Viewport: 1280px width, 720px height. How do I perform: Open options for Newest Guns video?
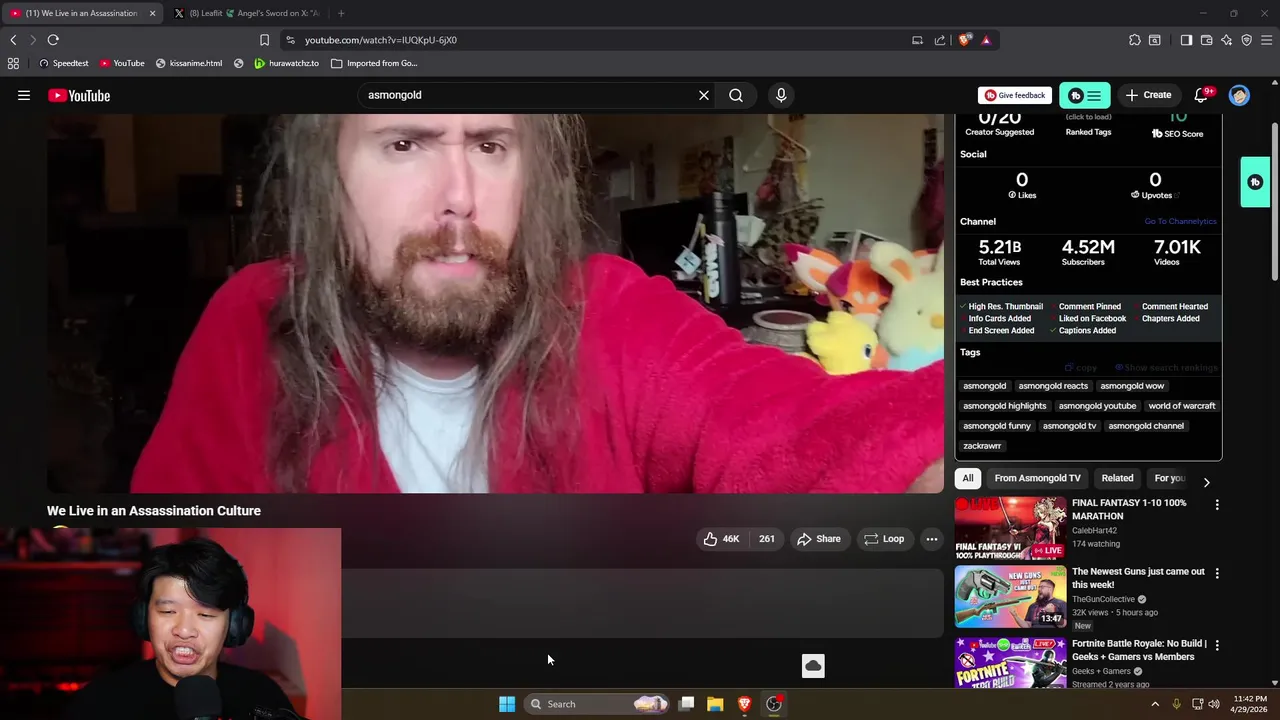(x=1217, y=573)
